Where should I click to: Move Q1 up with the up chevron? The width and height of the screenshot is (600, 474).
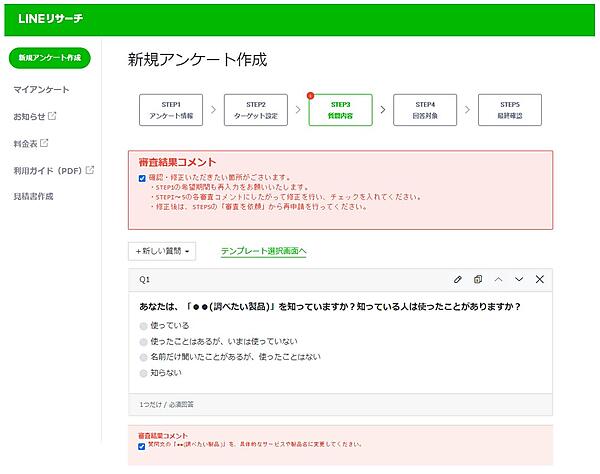[x=499, y=279]
